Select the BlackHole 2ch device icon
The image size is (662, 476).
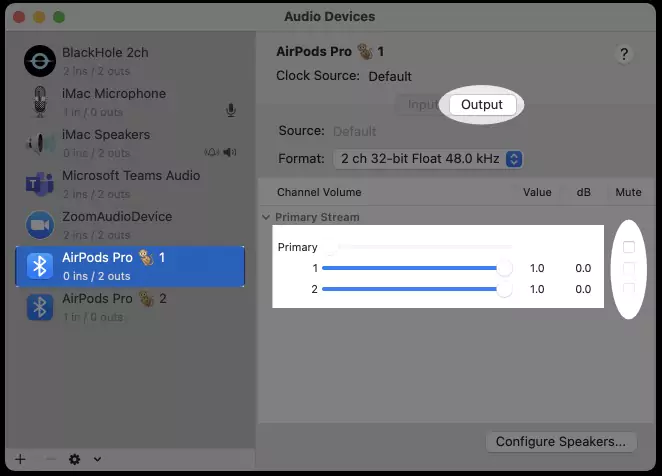[x=40, y=61]
